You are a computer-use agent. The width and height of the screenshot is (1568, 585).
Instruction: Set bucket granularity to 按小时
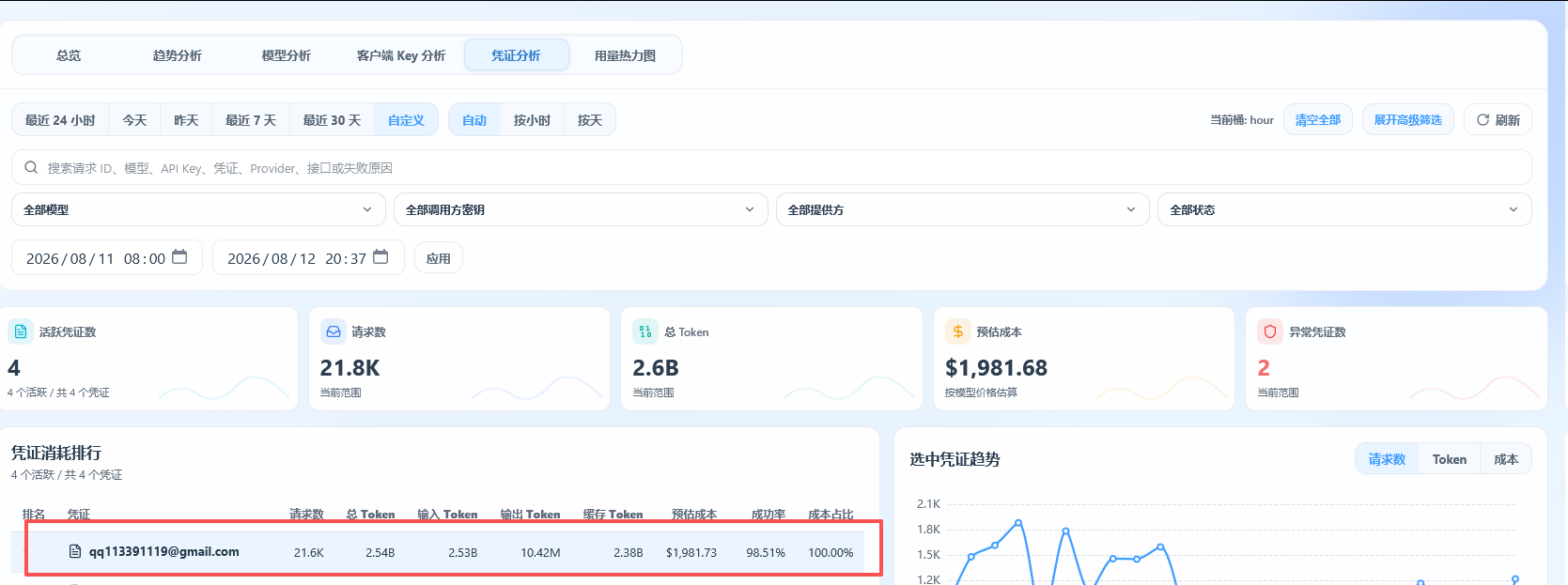[532, 120]
